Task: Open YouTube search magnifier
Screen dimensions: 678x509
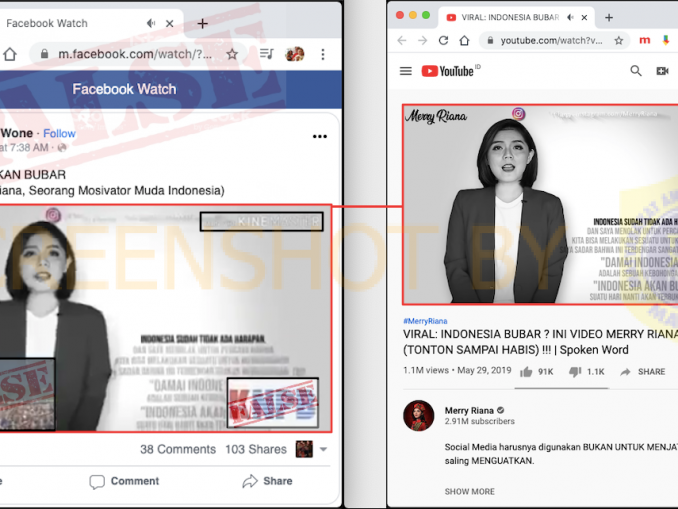Action: point(636,71)
